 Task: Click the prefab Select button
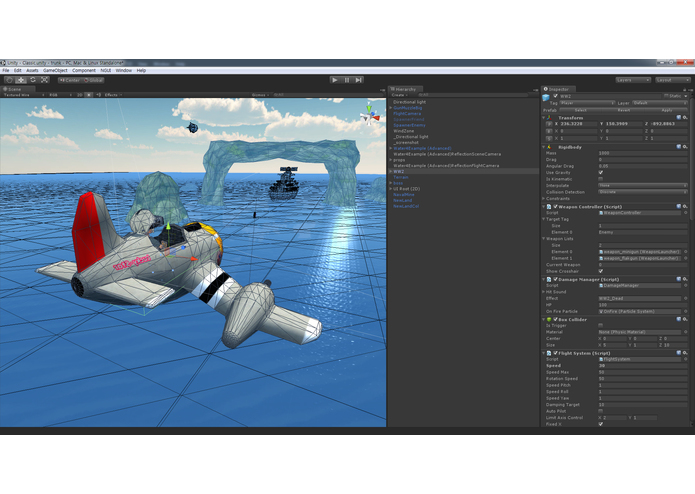pos(581,110)
